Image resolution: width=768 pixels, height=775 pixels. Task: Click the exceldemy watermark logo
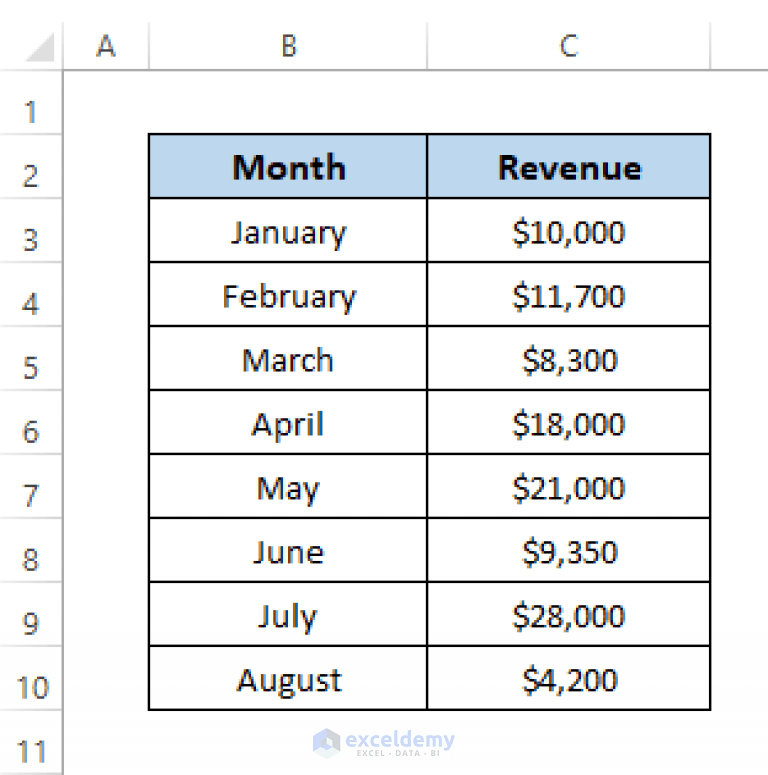(384, 743)
